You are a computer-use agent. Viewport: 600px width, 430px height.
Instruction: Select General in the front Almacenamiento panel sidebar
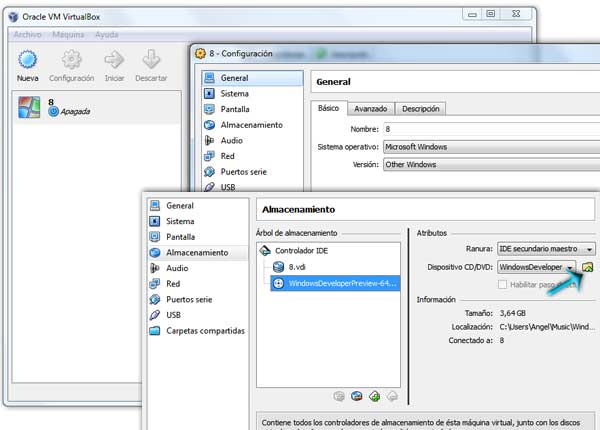[x=198, y=206]
